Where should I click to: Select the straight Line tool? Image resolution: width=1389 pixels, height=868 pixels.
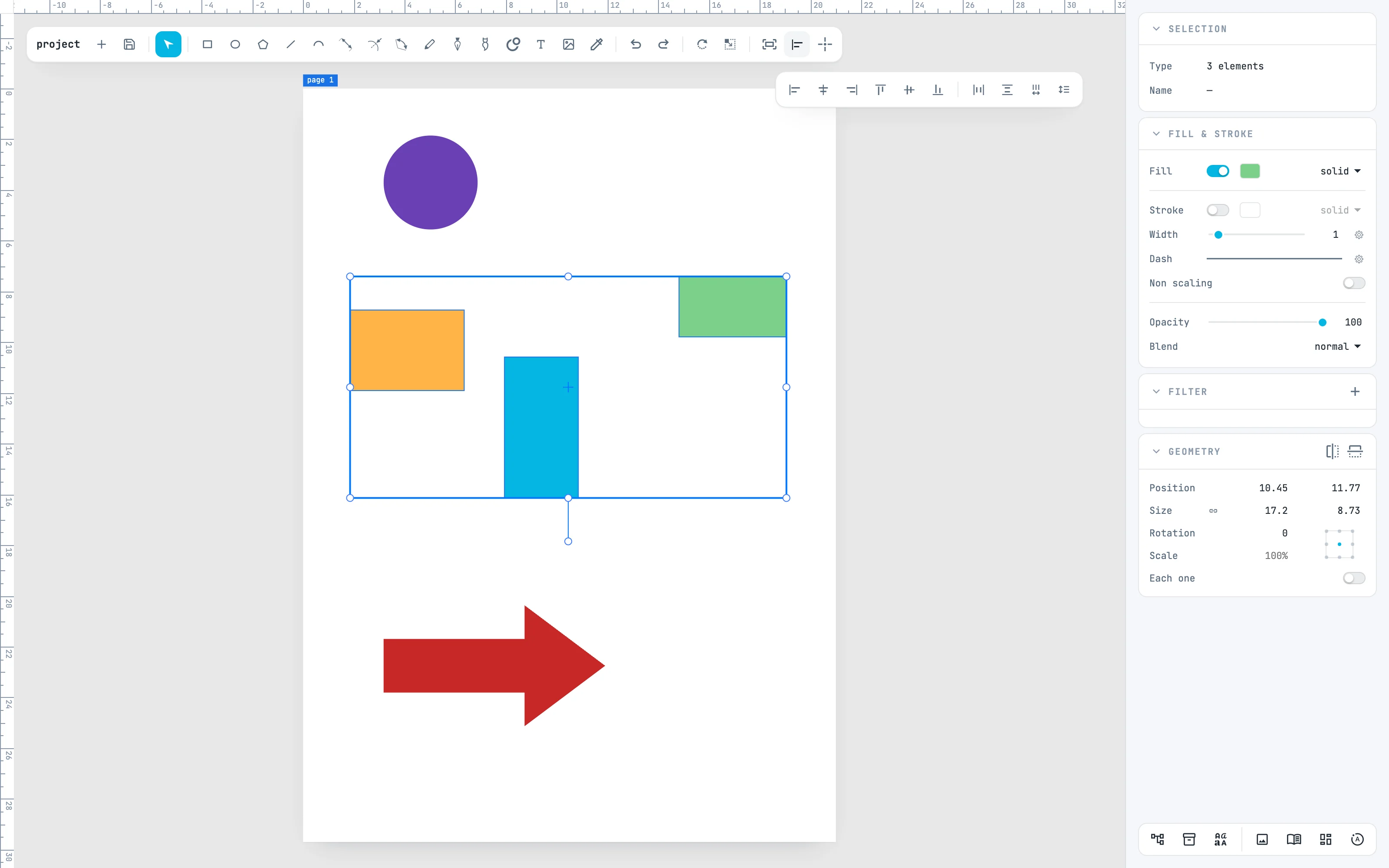(291, 44)
